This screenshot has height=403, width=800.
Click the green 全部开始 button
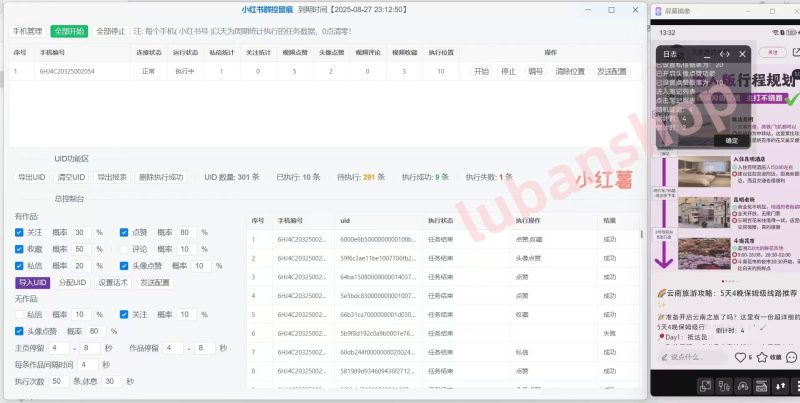pos(69,31)
